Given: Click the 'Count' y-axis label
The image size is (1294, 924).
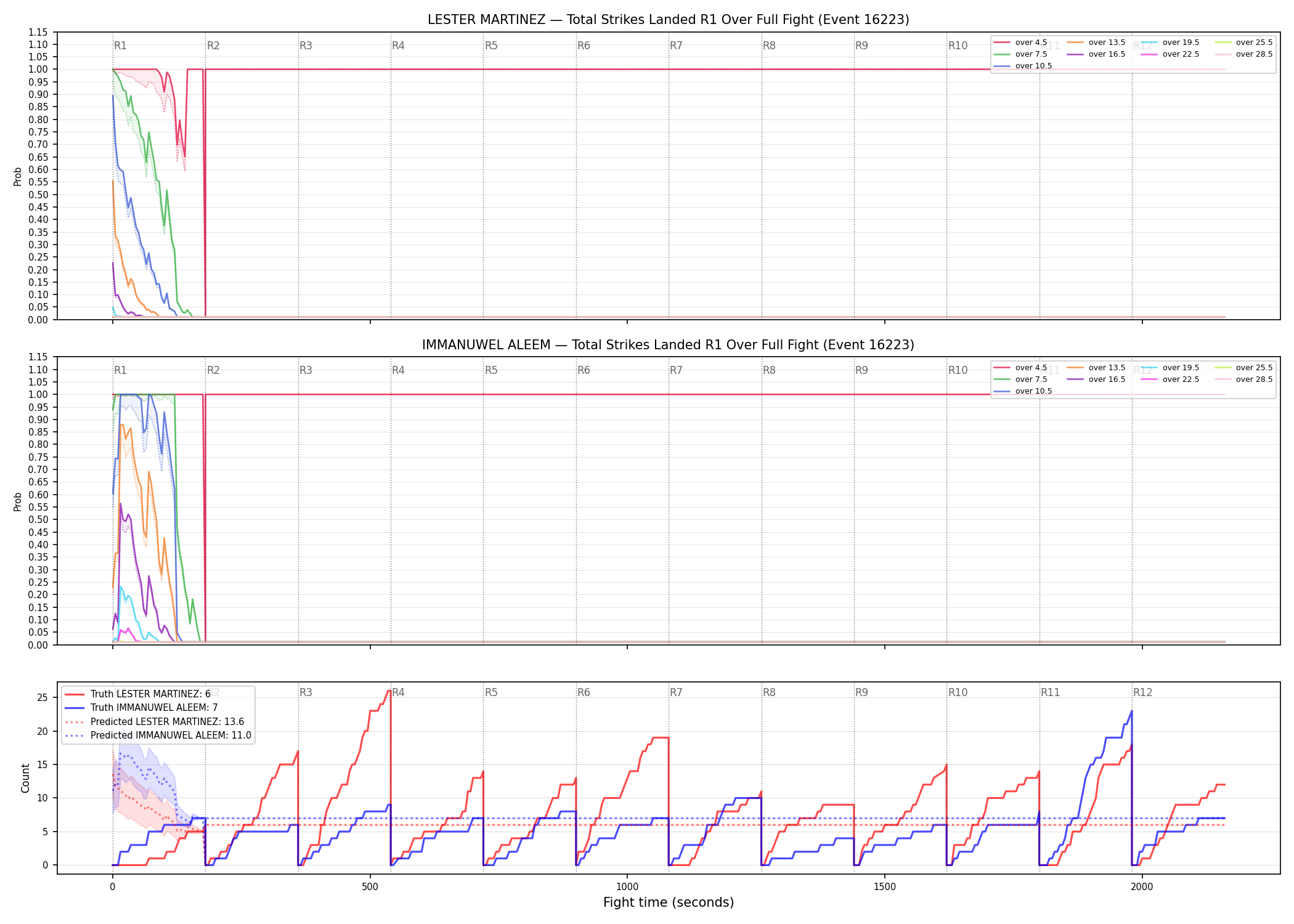Looking at the screenshot, I should [25, 778].
